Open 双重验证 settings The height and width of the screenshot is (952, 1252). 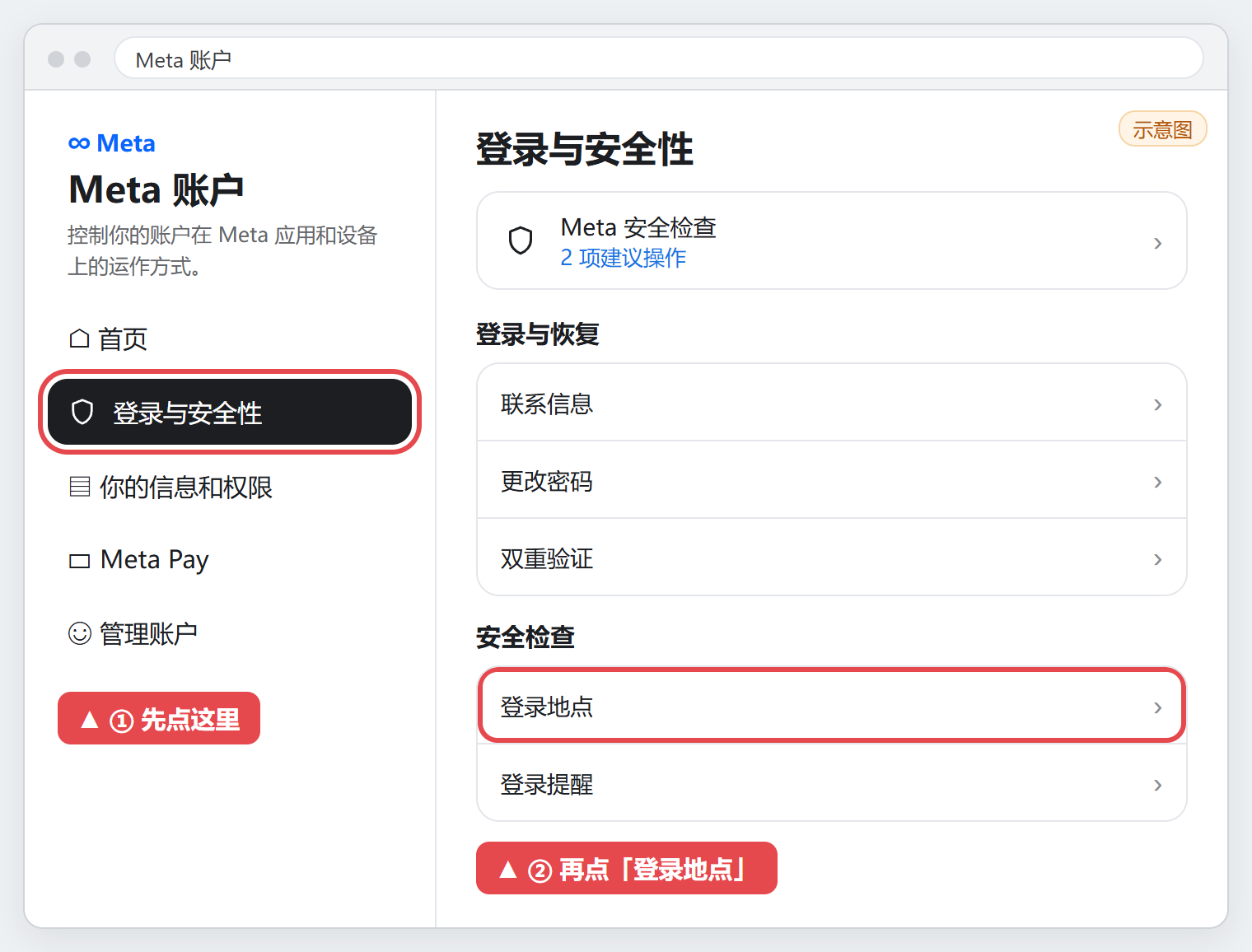click(832, 558)
